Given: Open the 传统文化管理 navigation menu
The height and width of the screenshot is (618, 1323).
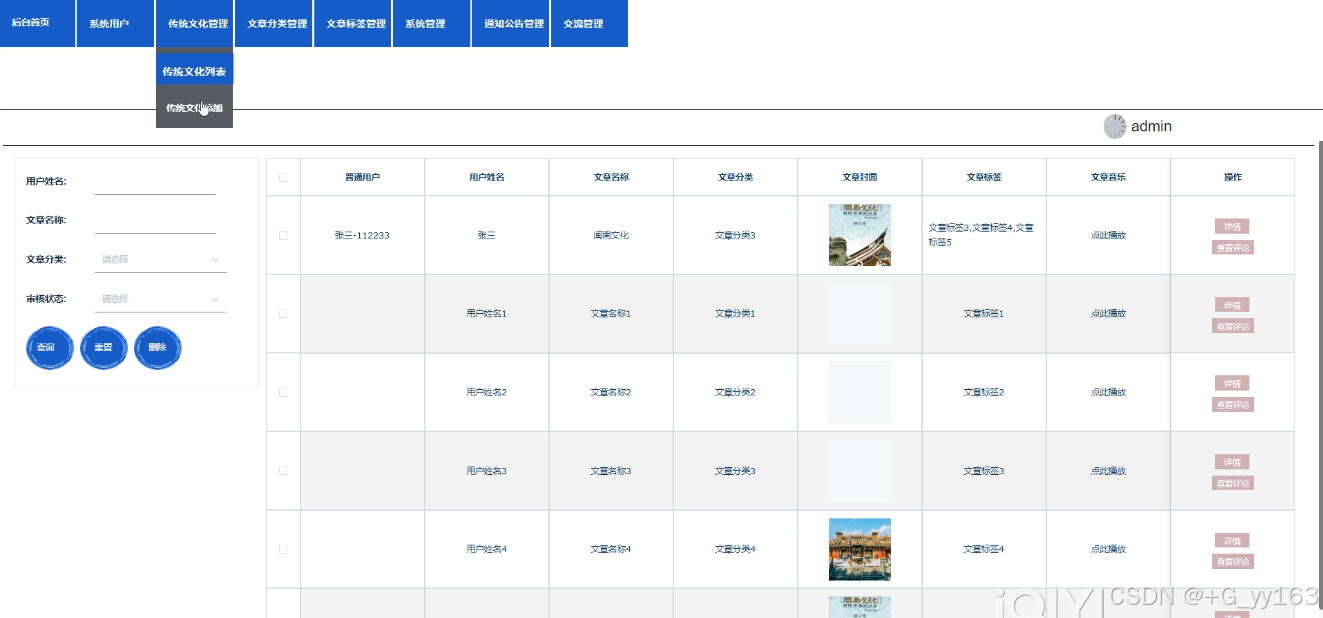Looking at the screenshot, I should (x=194, y=23).
